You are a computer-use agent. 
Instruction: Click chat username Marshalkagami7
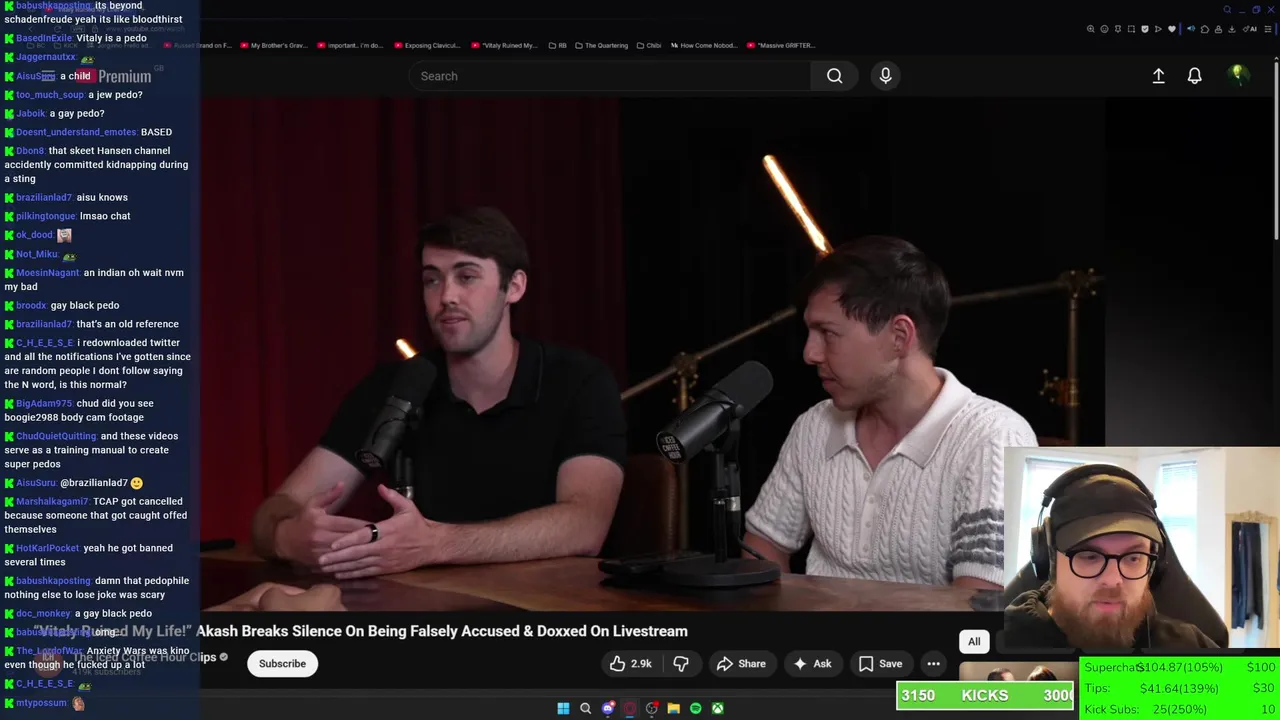pyautogui.click(x=52, y=502)
